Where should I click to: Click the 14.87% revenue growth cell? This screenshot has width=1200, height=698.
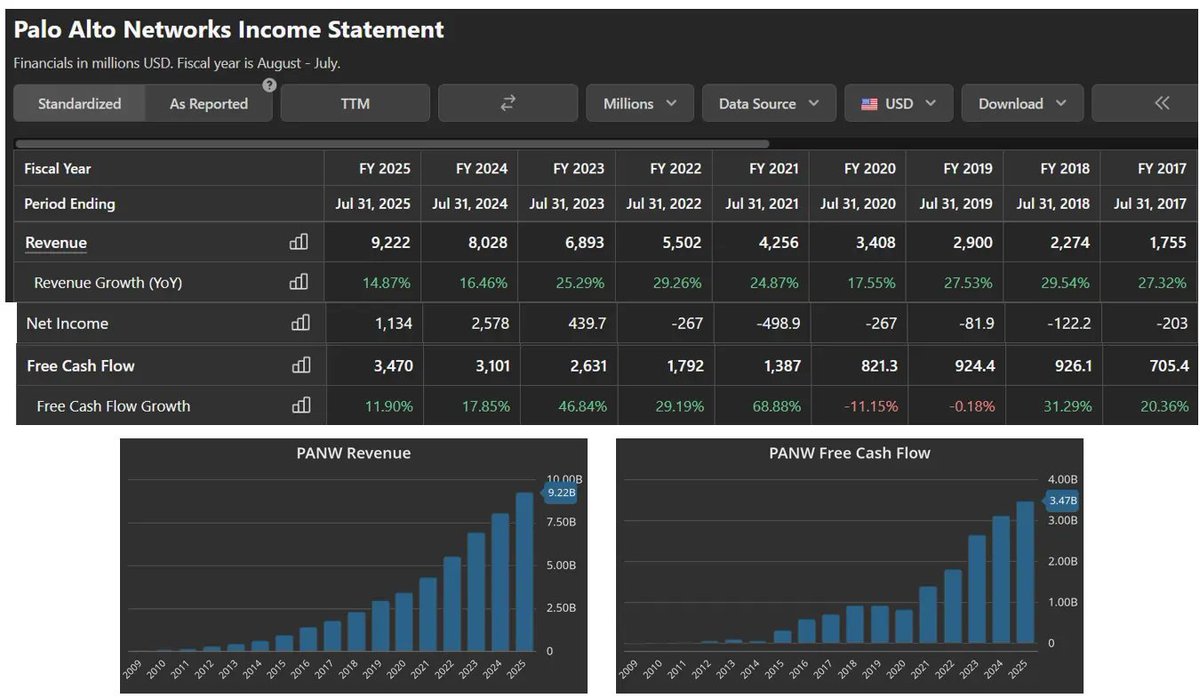(x=387, y=283)
